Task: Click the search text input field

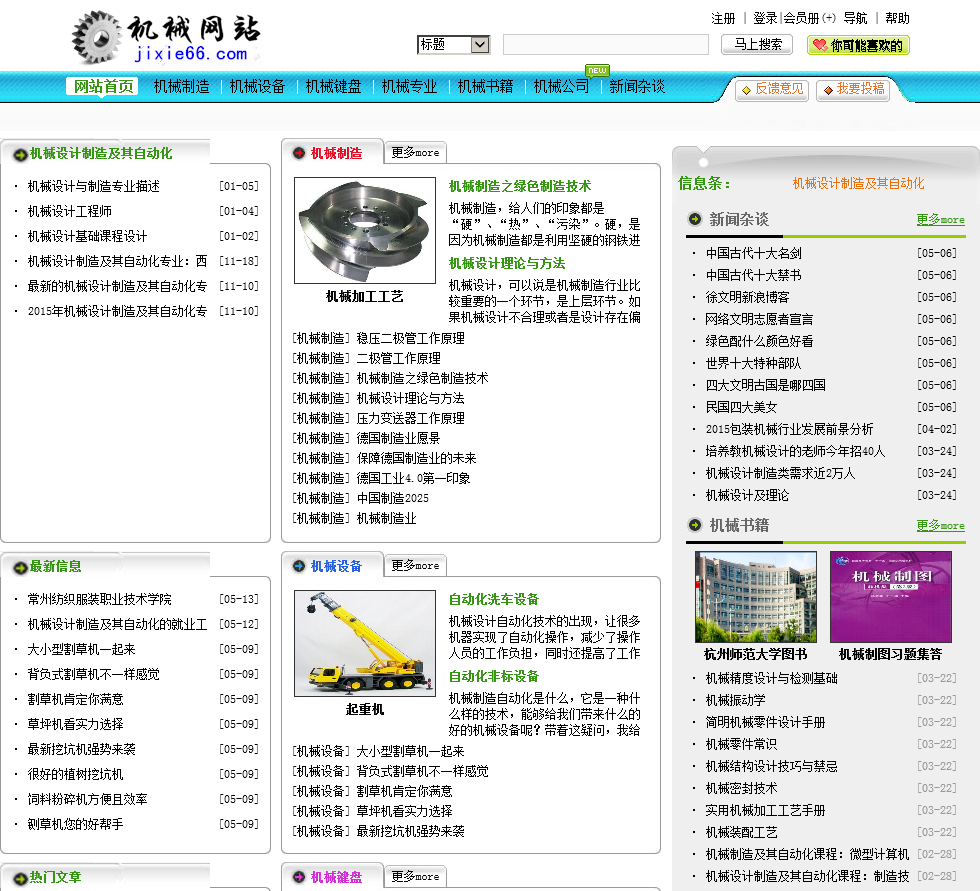Action: pyautogui.click(x=605, y=45)
